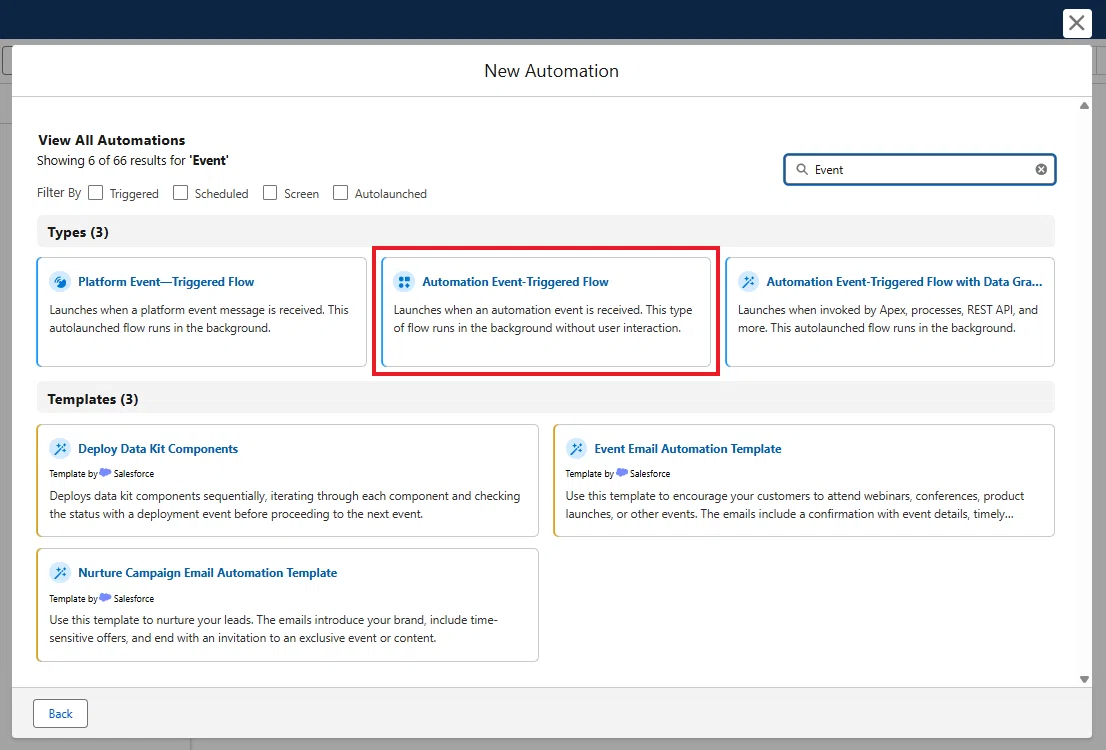
Task: Click the Triggered filter label
Action: point(134,193)
